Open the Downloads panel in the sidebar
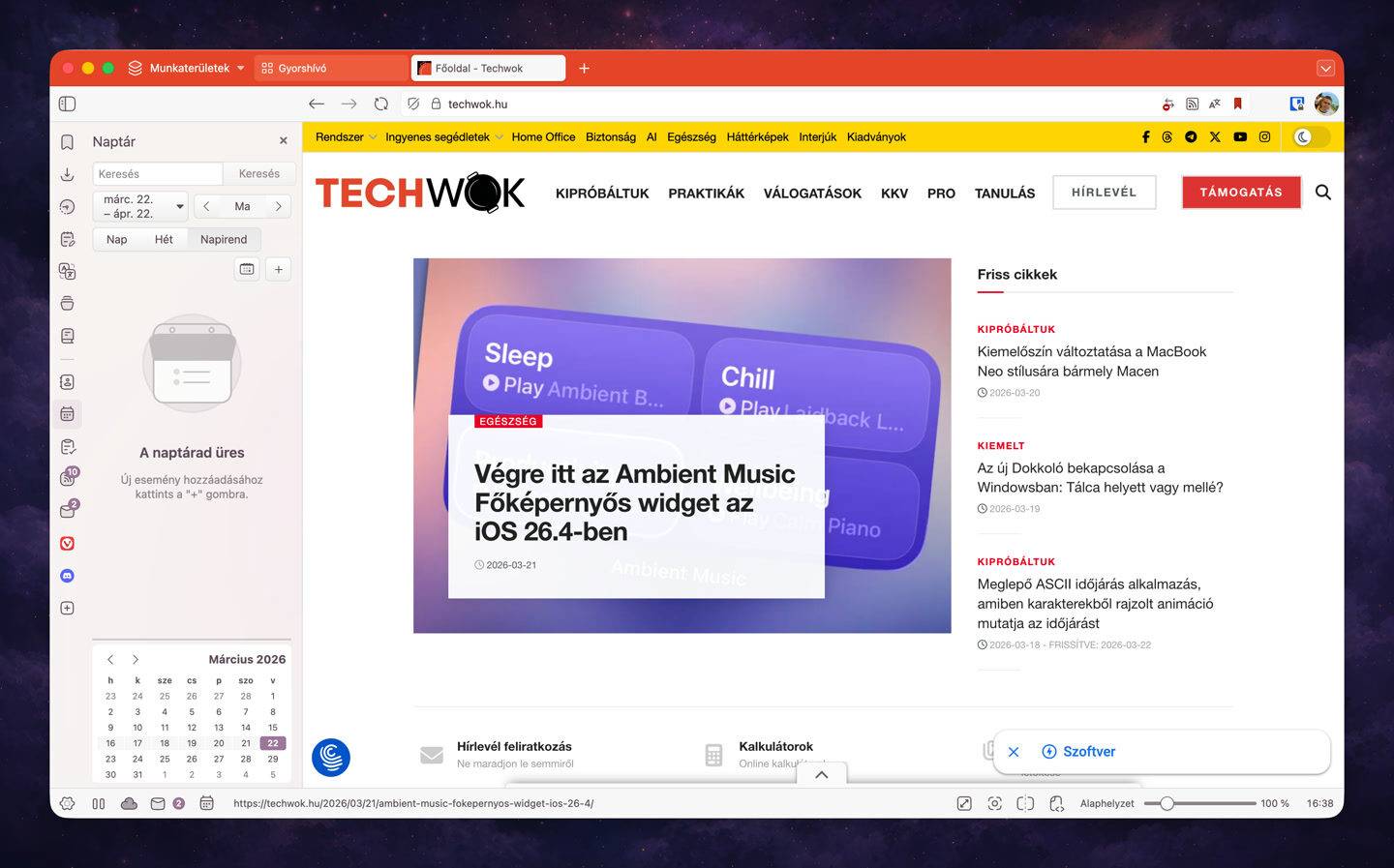Image resolution: width=1394 pixels, height=868 pixels. coord(67,174)
